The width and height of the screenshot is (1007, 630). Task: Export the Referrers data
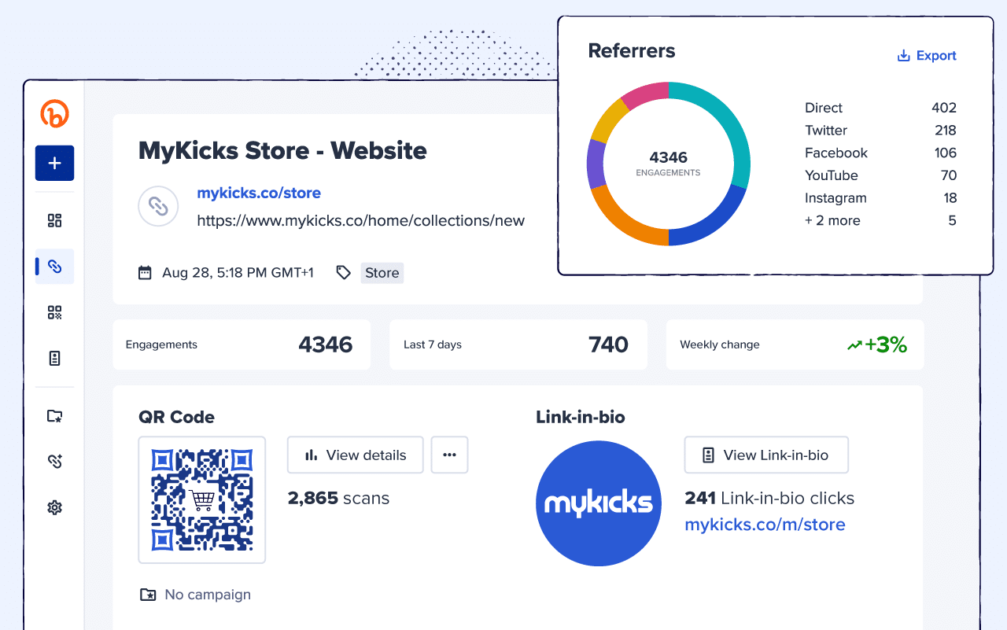click(x=927, y=56)
